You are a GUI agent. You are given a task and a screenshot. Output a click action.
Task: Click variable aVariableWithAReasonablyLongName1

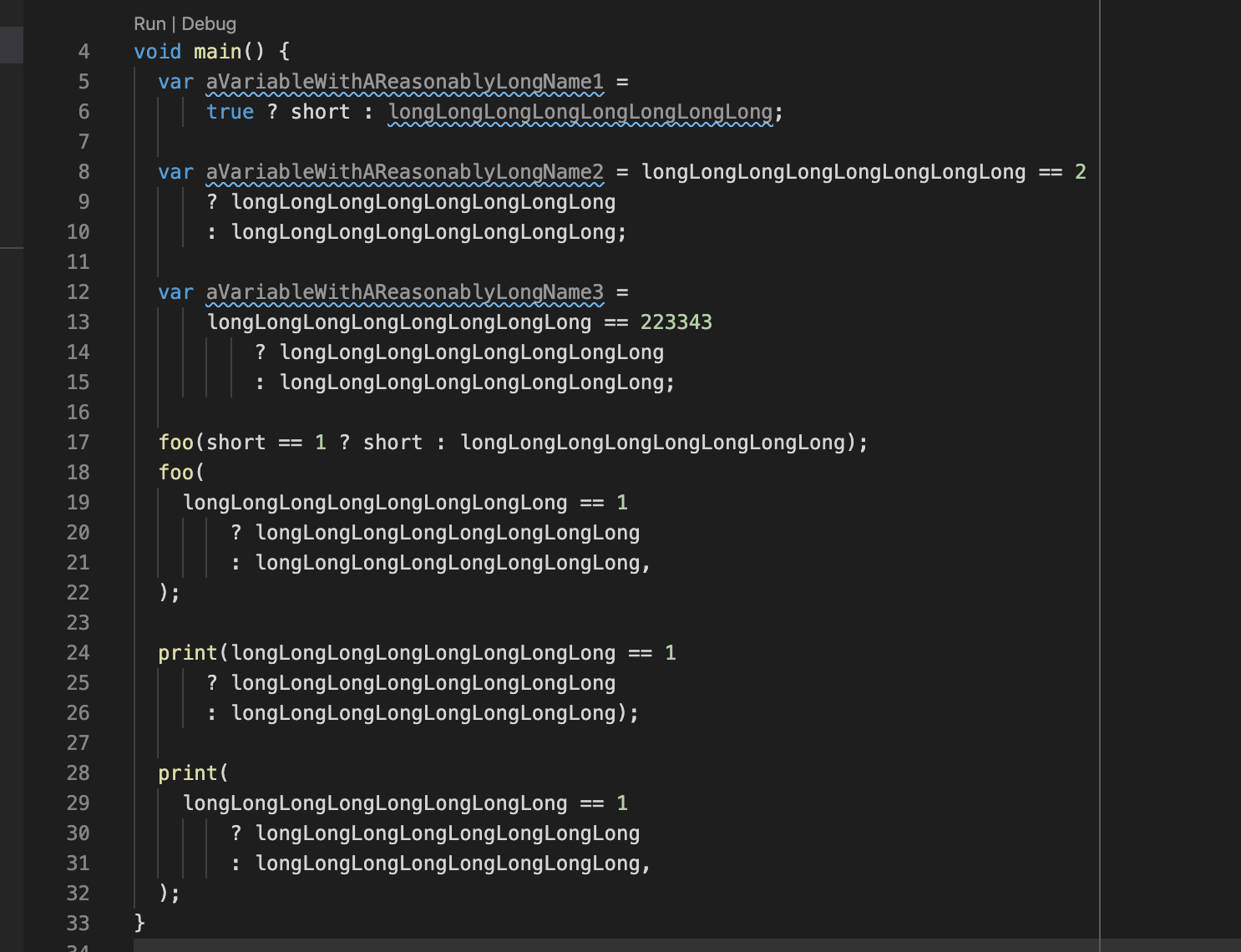point(404,82)
